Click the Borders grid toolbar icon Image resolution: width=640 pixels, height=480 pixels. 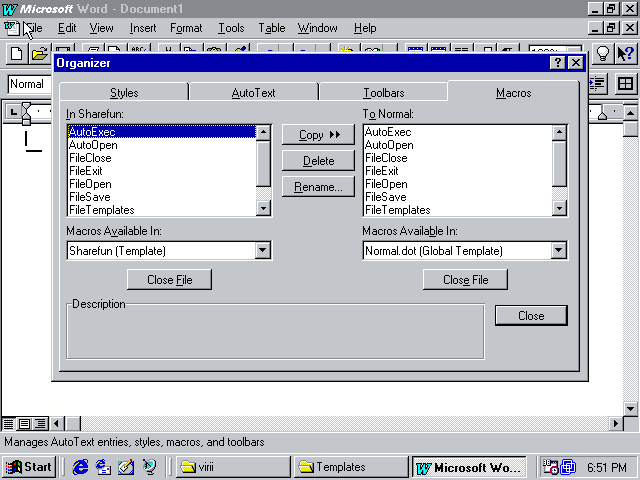(x=625, y=84)
